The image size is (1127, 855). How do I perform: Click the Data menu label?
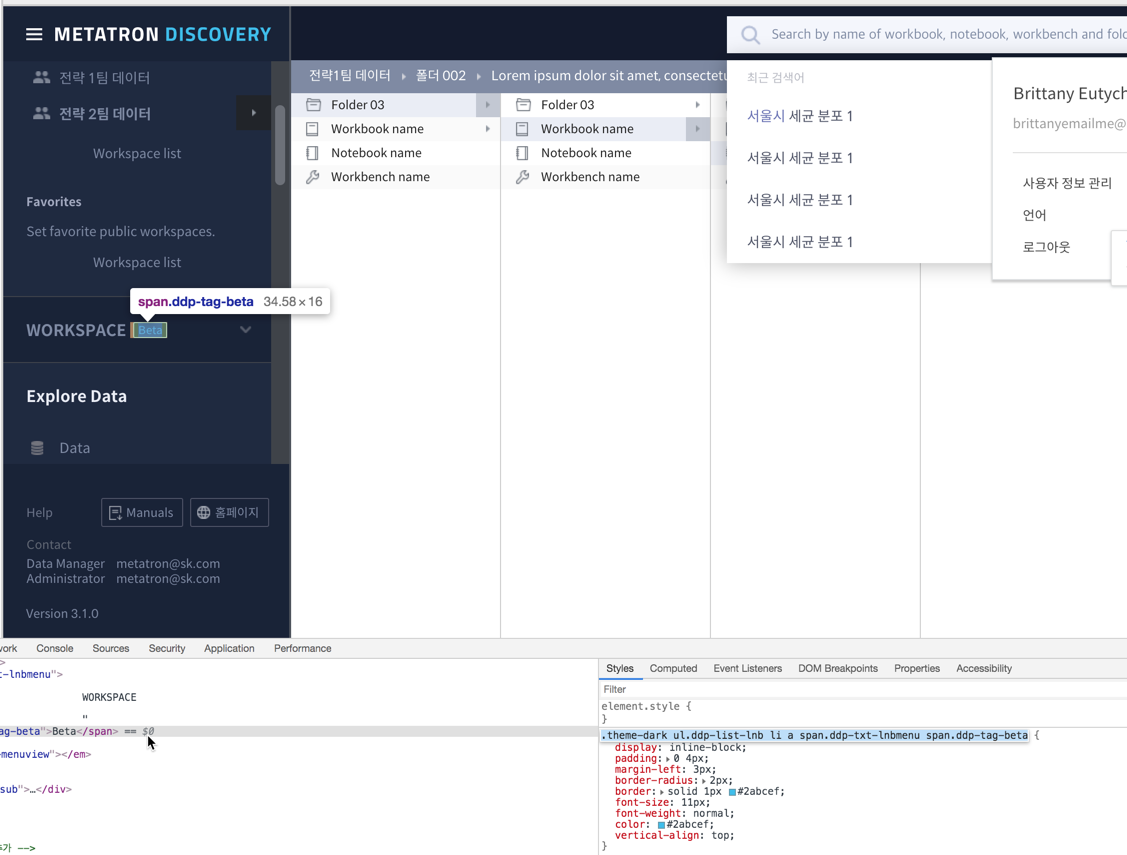[75, 448]
